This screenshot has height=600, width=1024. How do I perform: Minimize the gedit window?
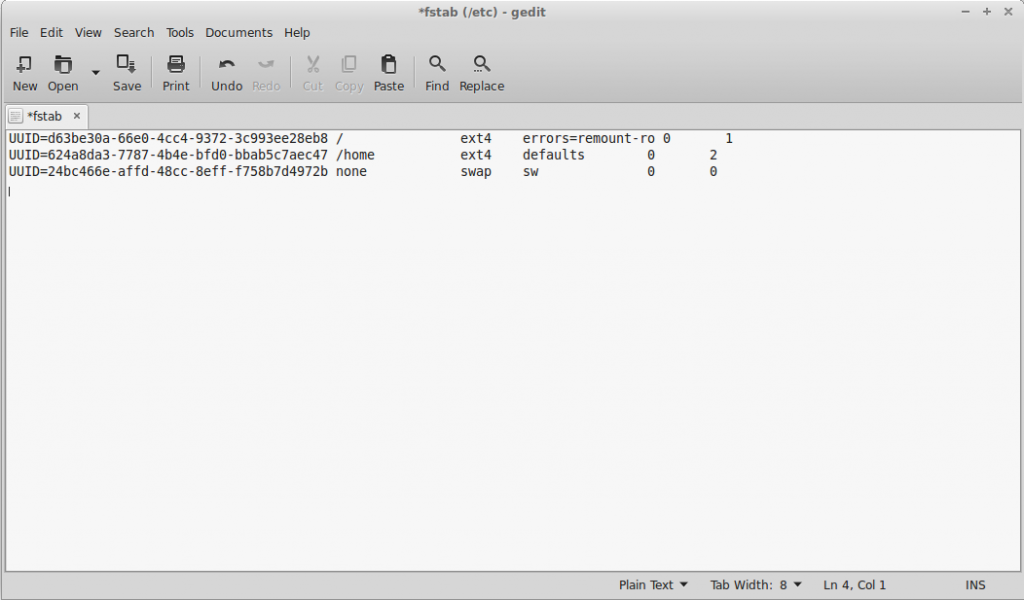coord(965,12)
